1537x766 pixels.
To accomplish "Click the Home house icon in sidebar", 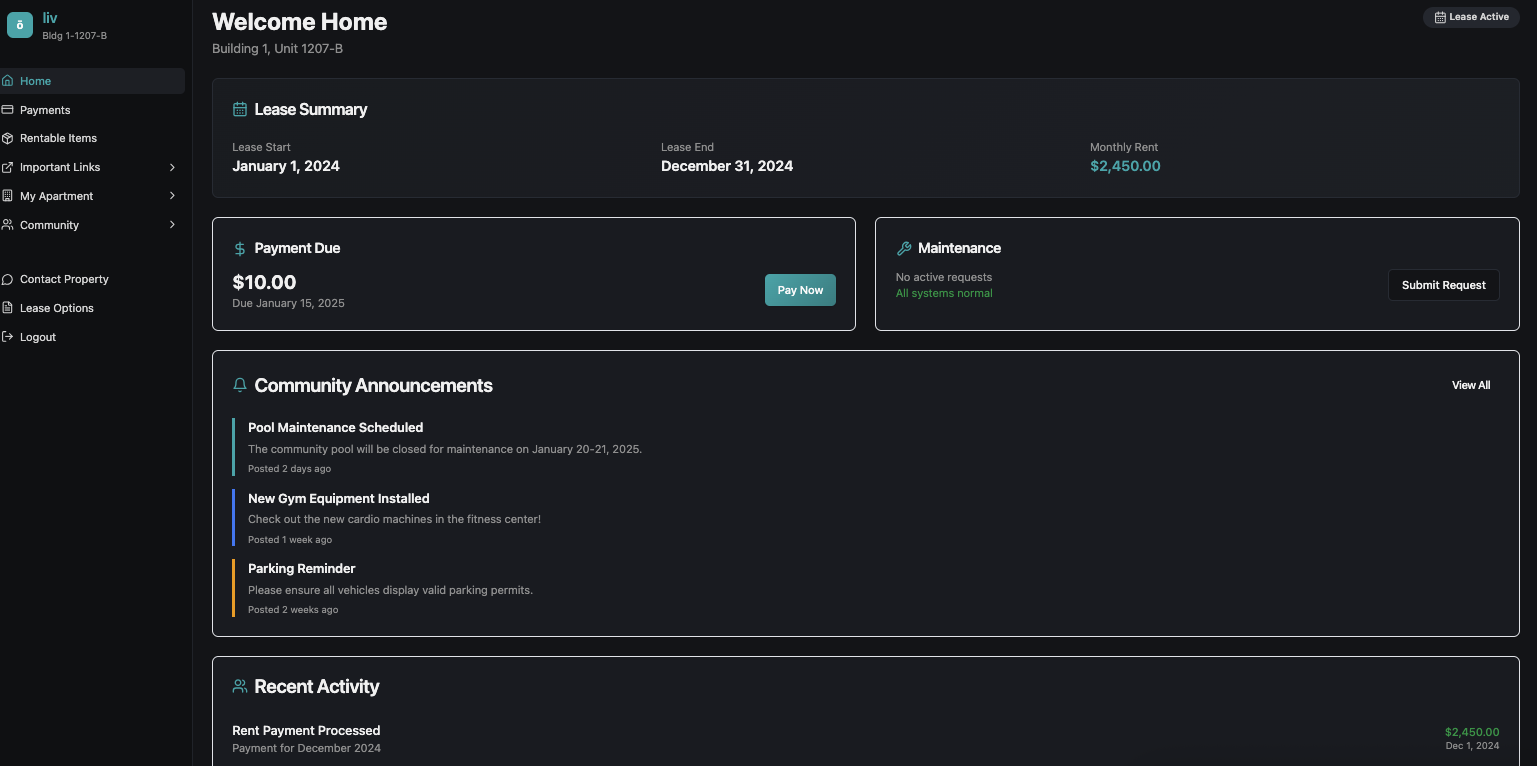I will 8,81.
